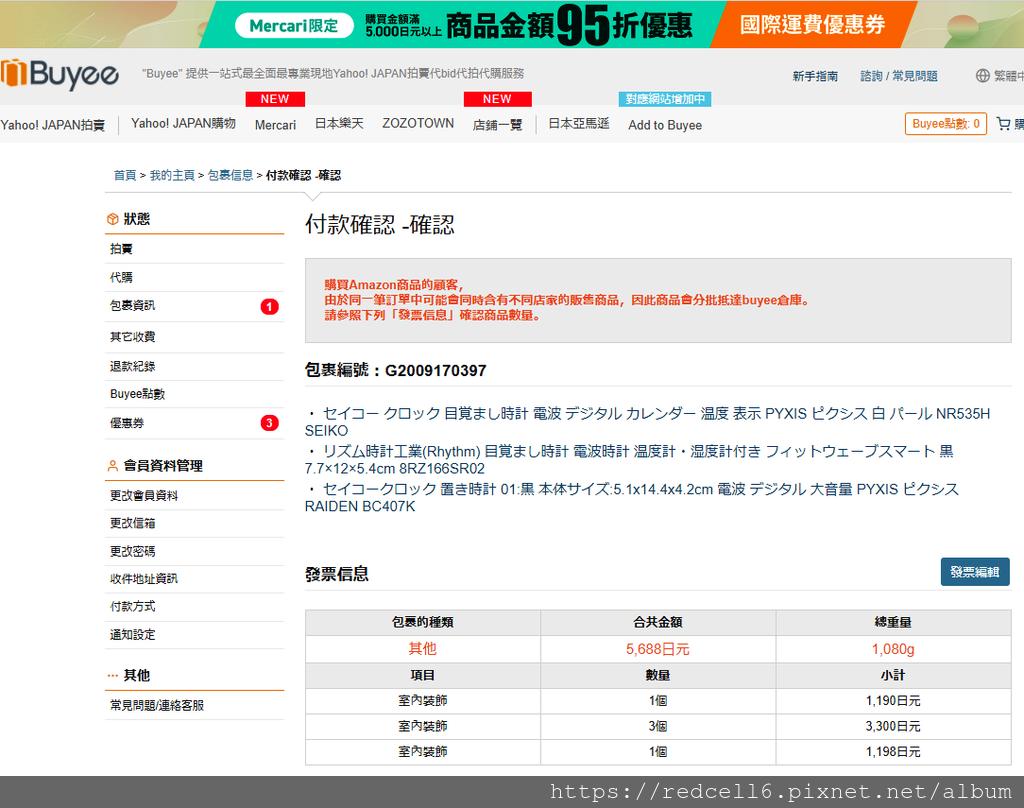Open Buyee點數 in the sidebar

pyautogui.click(x=194, y=394)
